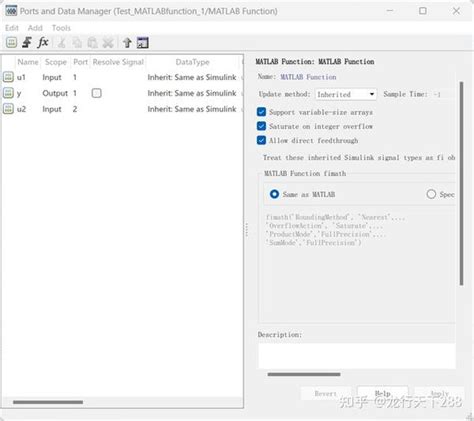Click the Model Explorer toolbar icon
This screenshot has width=474, height=421.
pyautogui.click(x=143, y=43)
